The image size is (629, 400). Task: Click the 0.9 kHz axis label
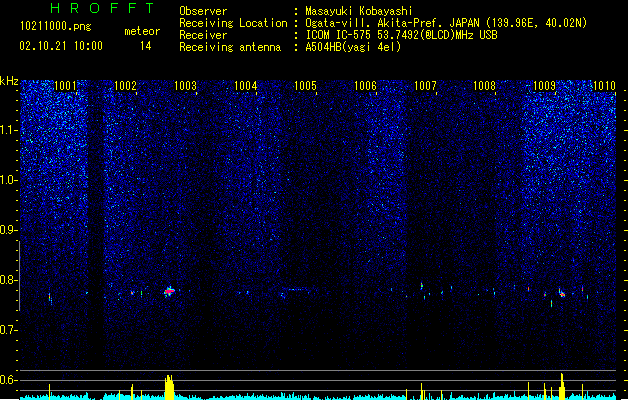(8, 230)
